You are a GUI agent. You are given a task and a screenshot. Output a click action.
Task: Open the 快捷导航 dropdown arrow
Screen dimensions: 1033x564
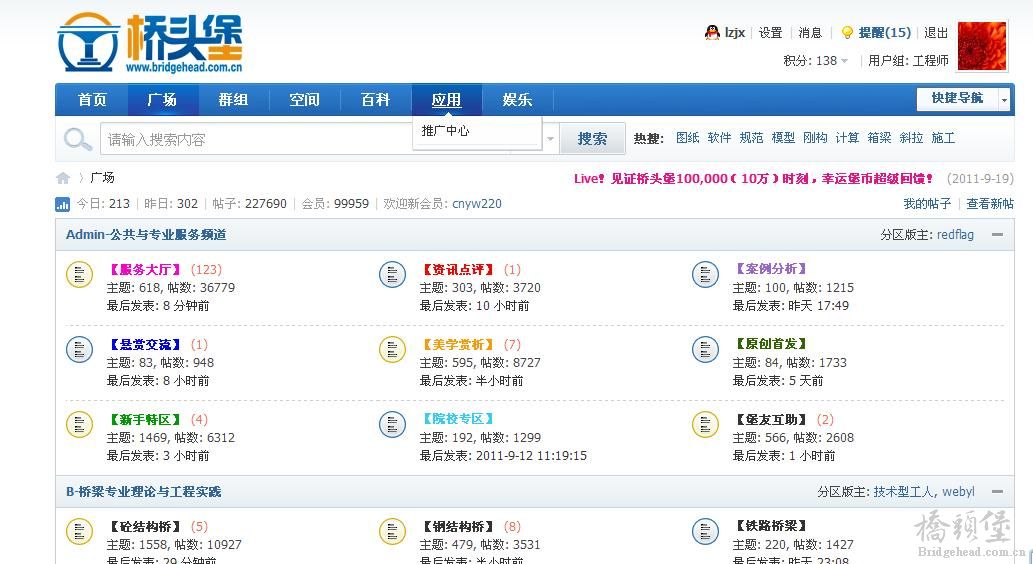(x=1004, y=99)
